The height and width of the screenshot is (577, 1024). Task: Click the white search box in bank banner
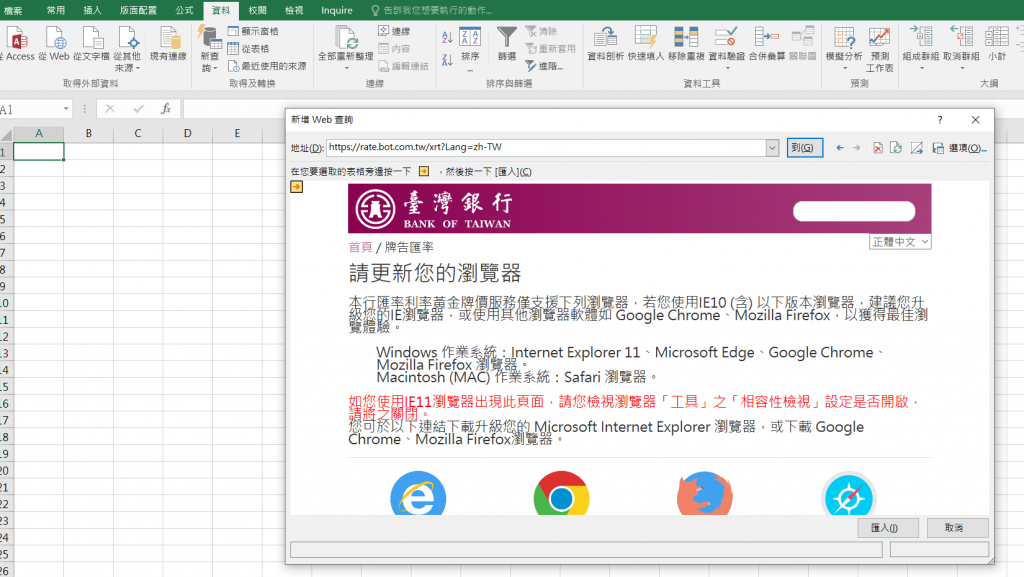(854, 211)
